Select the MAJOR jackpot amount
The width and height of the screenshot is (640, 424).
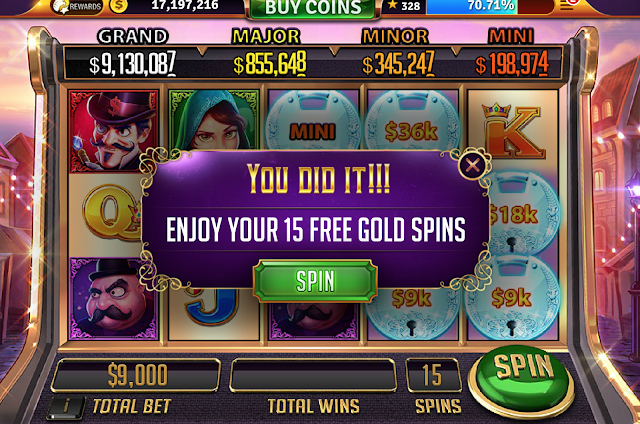click(270, 64)
